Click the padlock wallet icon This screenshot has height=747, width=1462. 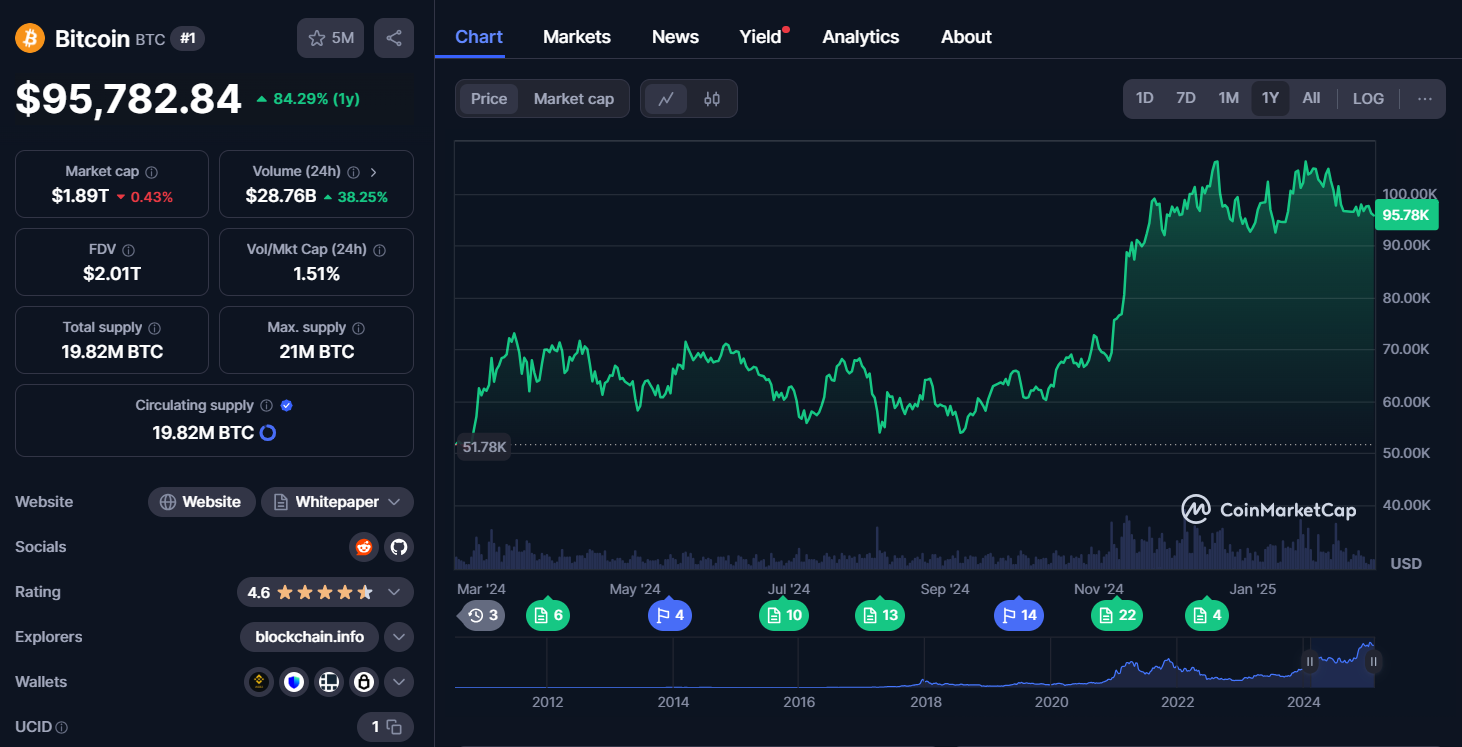coord(364,682)
